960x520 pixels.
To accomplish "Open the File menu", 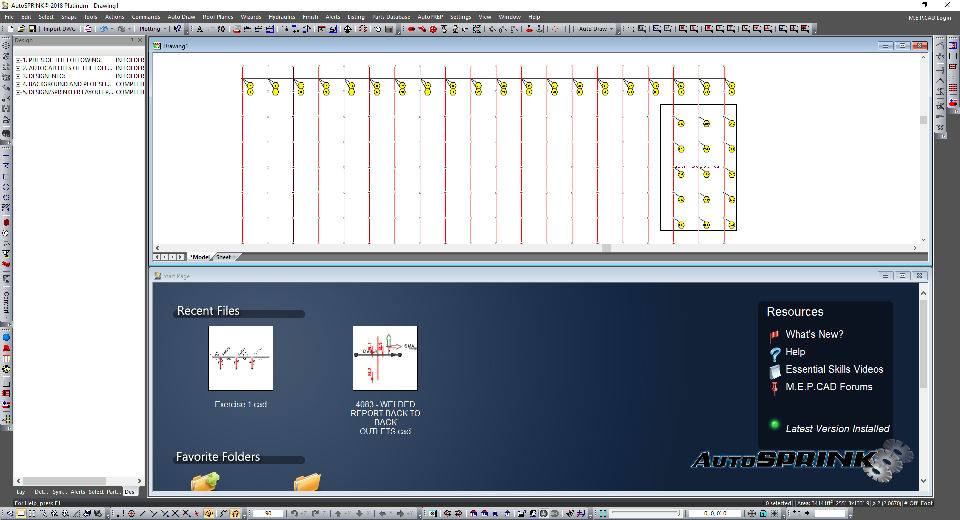I will pyautogui.click(x=9, y=17).
